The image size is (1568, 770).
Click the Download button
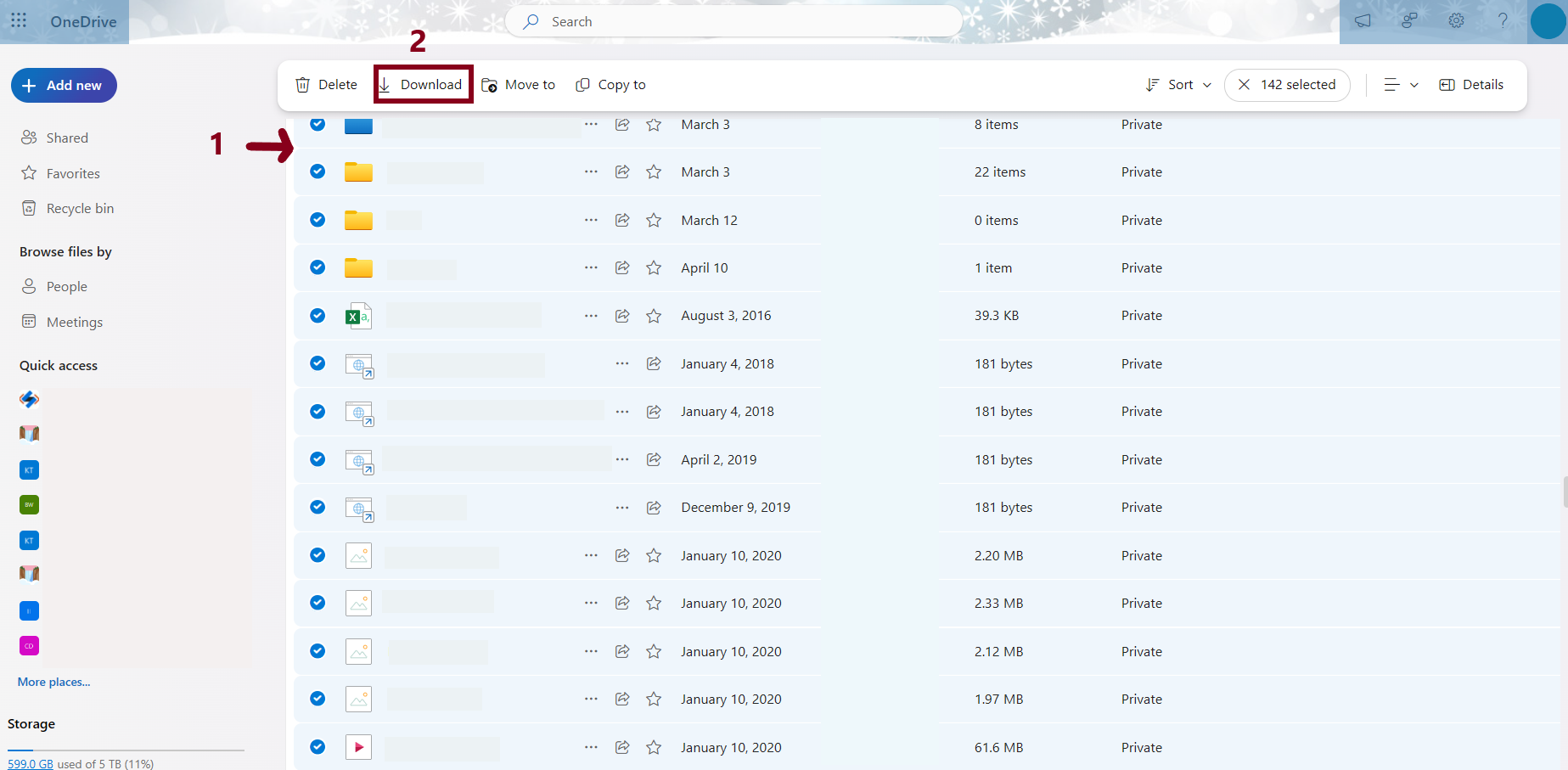(x=423, y=85)
